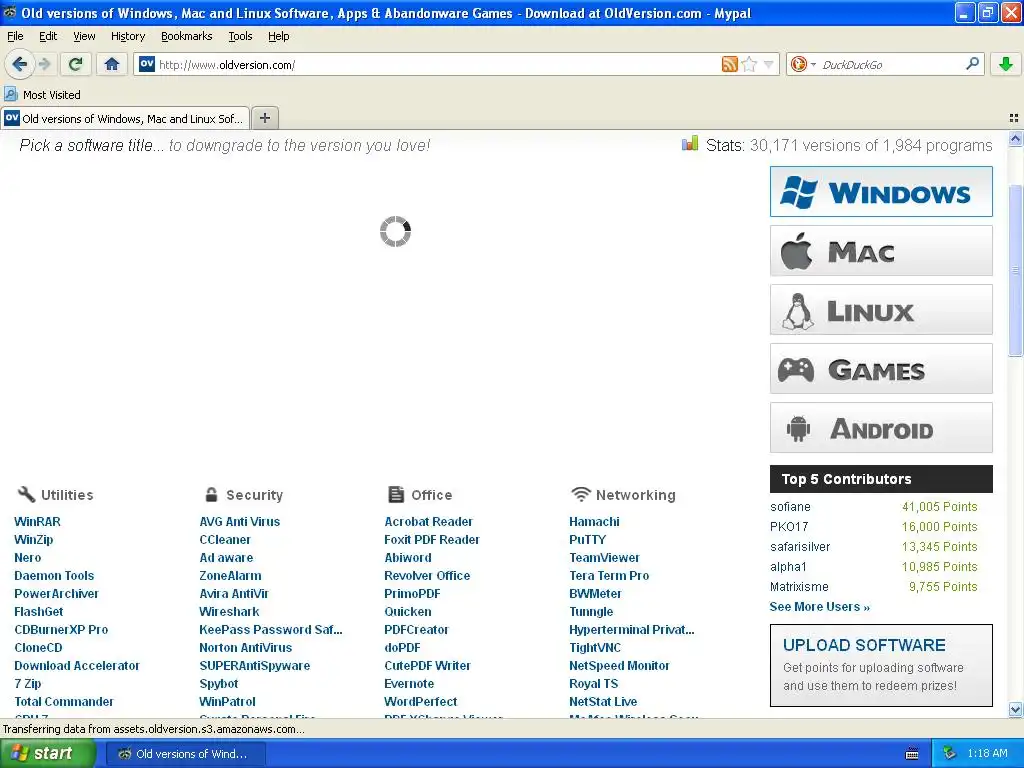Open the DuckDuckGo search engine selector
This screenshot has height=768, width=1024.
(803, 64)
